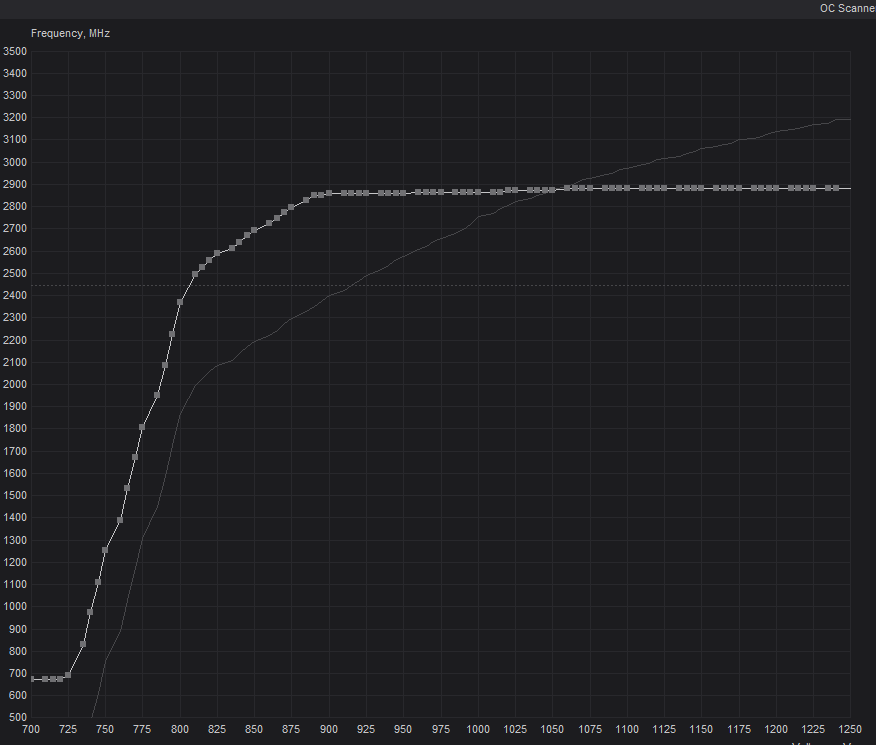Pick the curve point near 2100 MHz
Screen dimensions: 876x745
click(x=165, y=365)
